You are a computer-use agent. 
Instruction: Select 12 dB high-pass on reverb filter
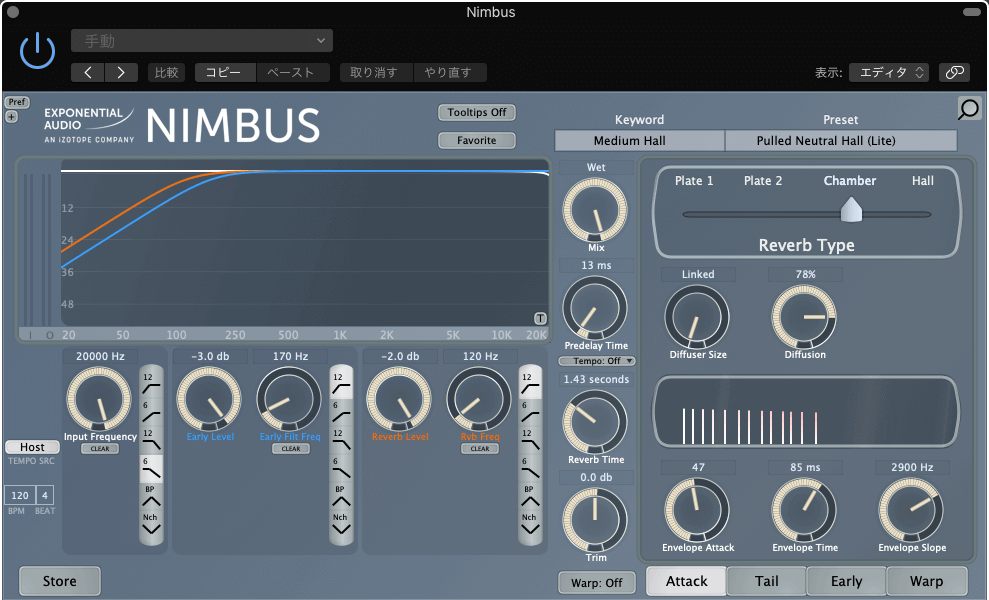[530, 382]
